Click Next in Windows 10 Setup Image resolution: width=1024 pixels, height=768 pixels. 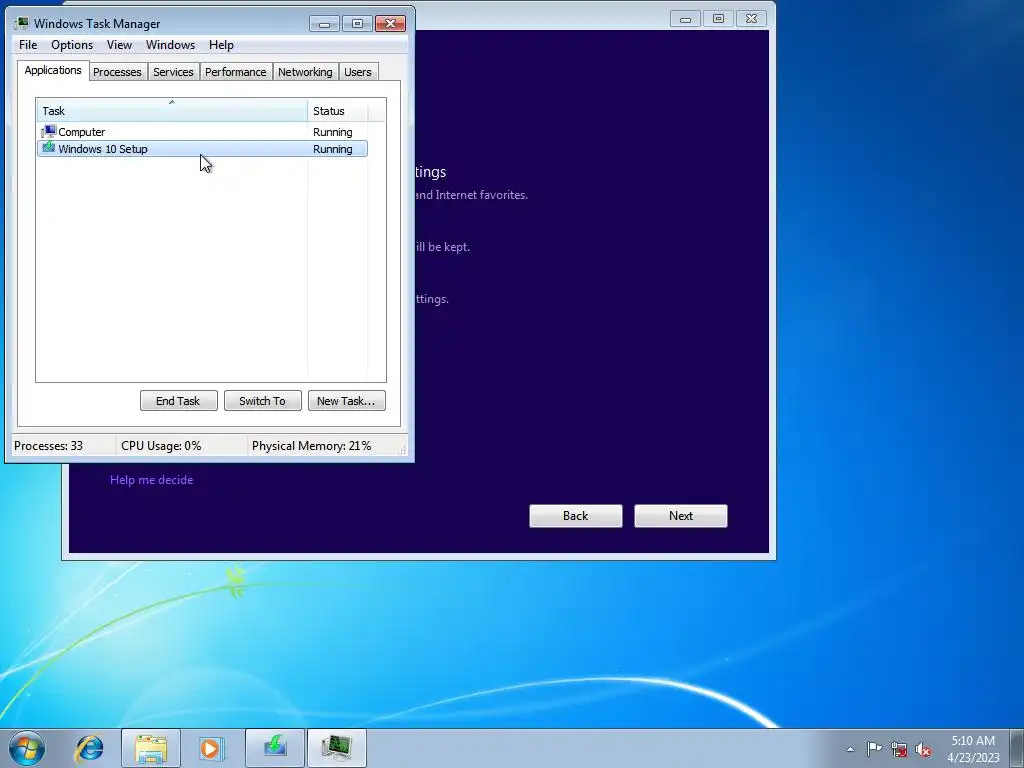coord(680,516)
